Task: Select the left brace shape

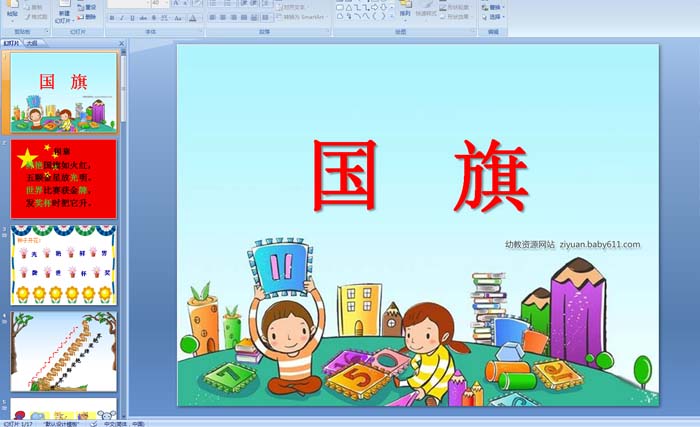Action: point(374,16)
